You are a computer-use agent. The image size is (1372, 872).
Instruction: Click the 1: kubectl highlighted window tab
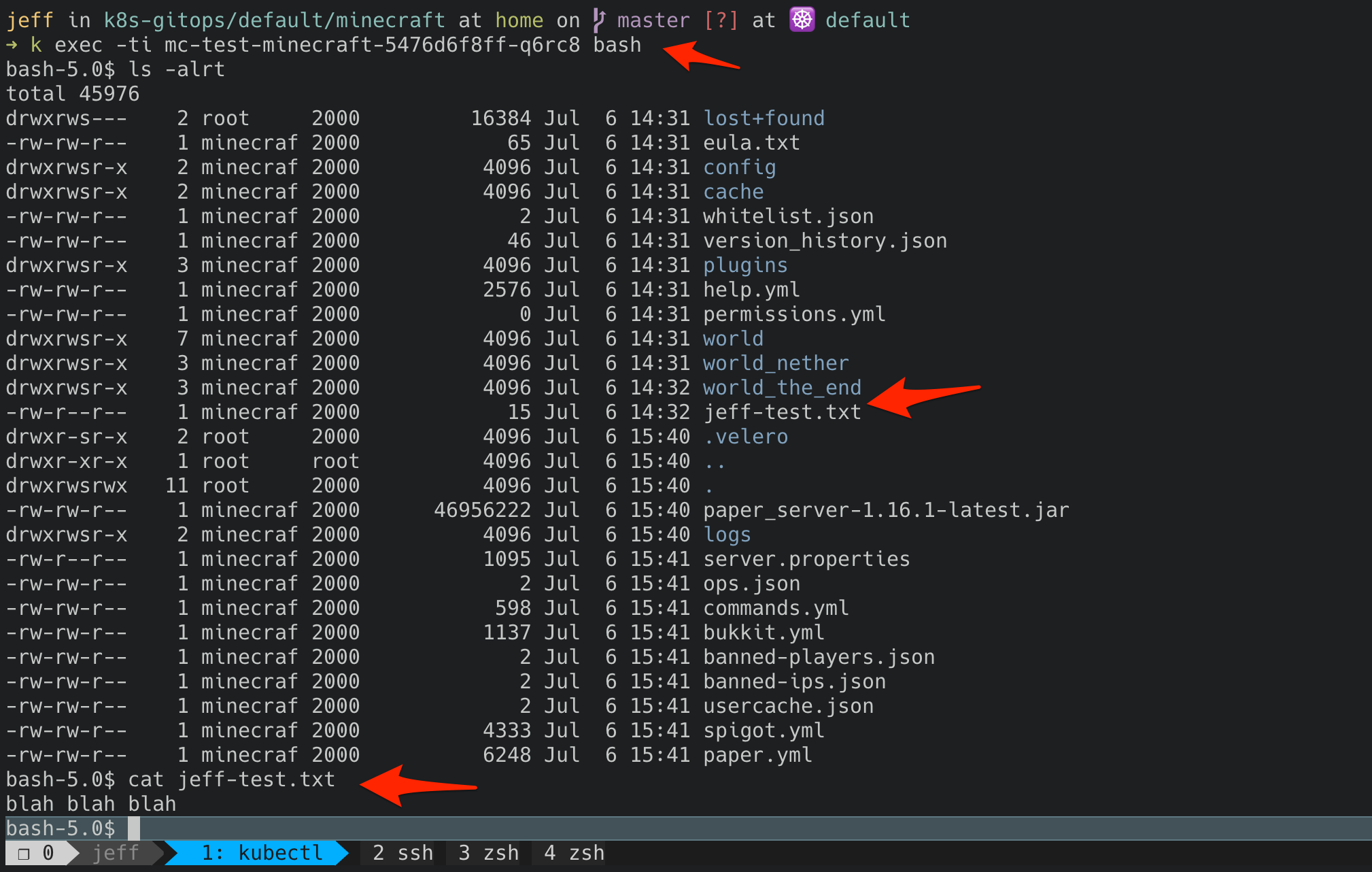[x=262, y=852]
